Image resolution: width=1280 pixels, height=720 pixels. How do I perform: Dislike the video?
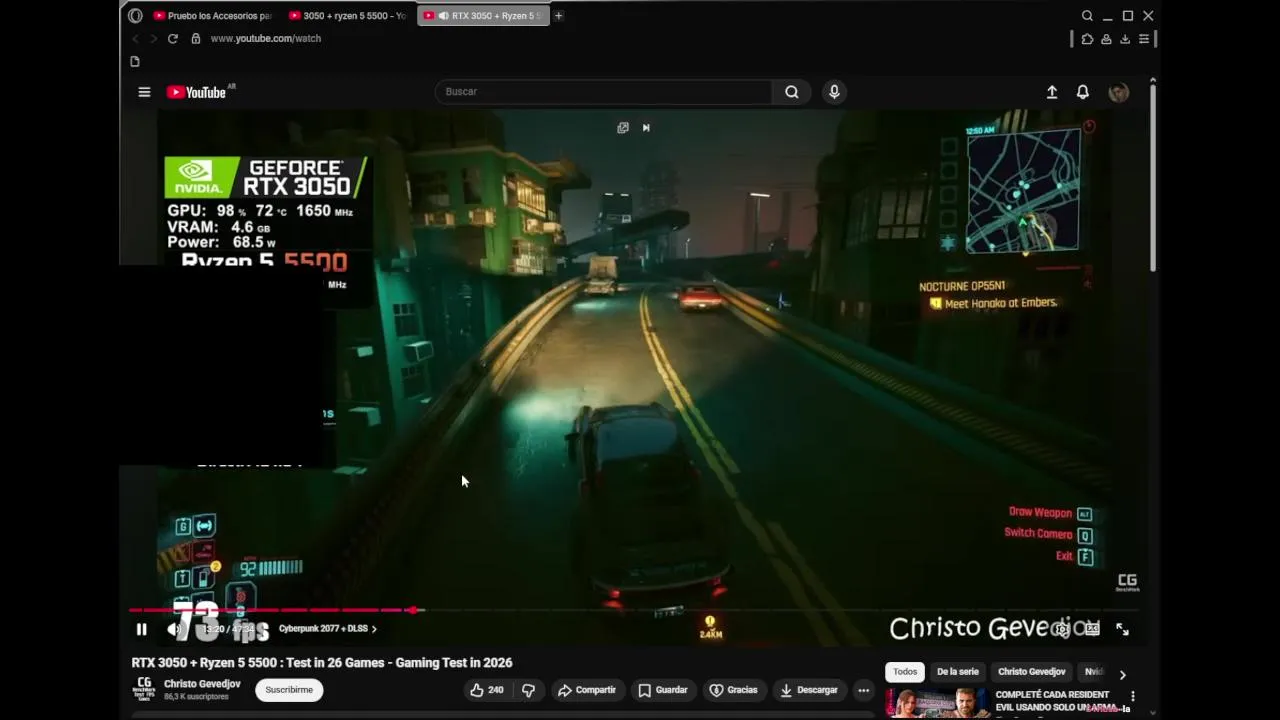[x=528, y=690]
